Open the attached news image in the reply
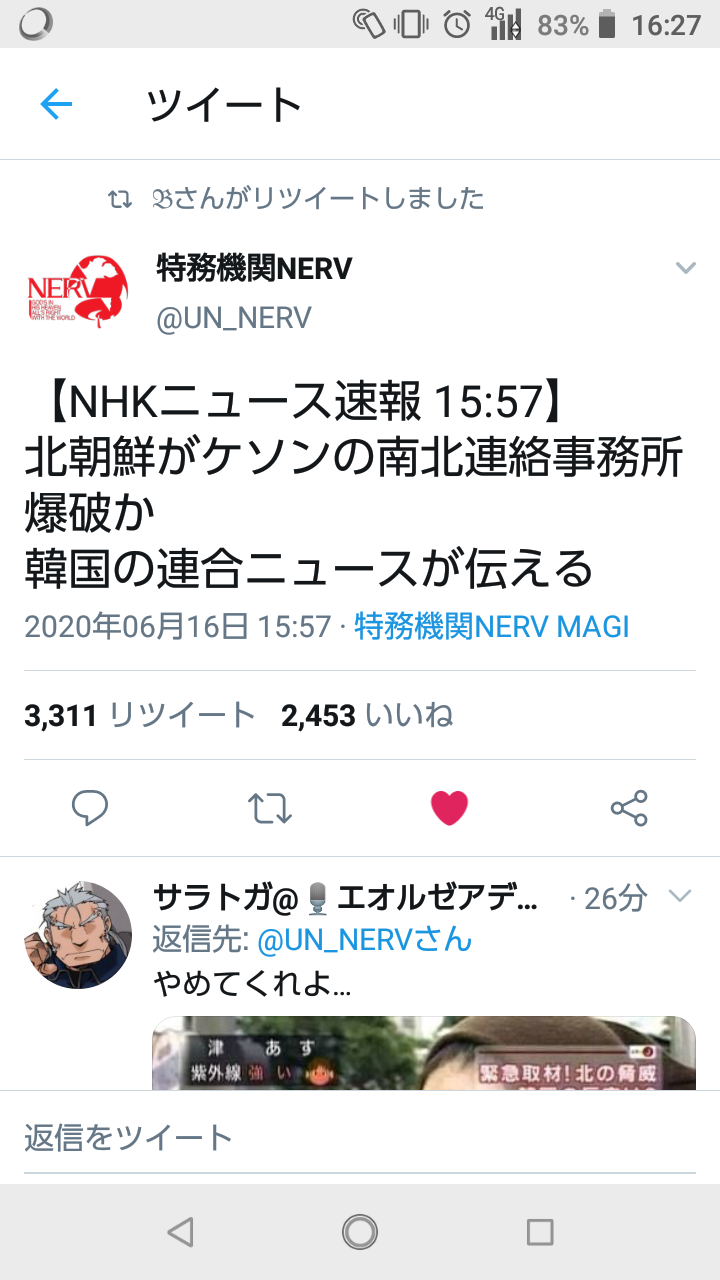 coord(424,1053)
